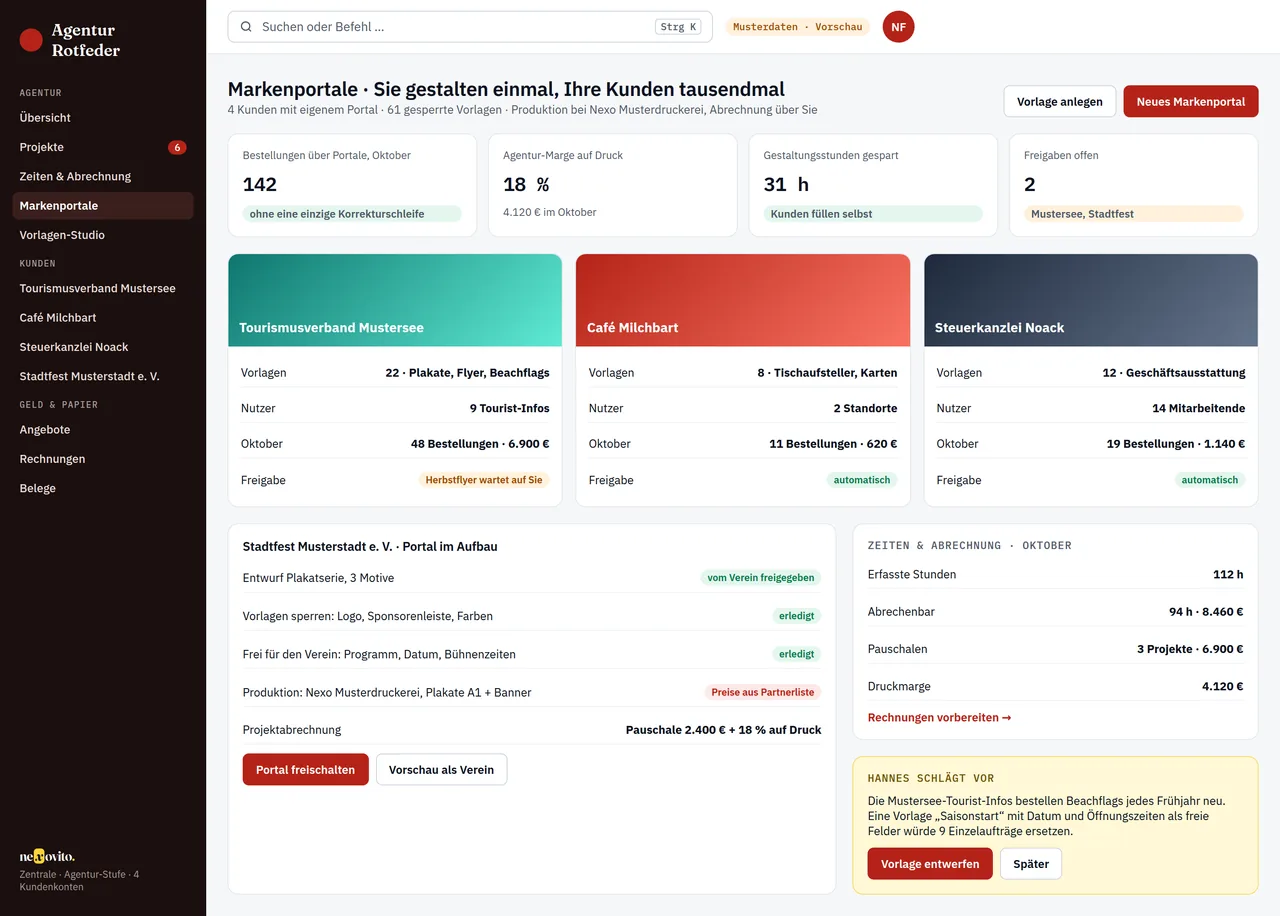Open Stadtfest Musterstadt e. V. in sidebar
Screen dimensions: 1280x916
pos(103,376)
